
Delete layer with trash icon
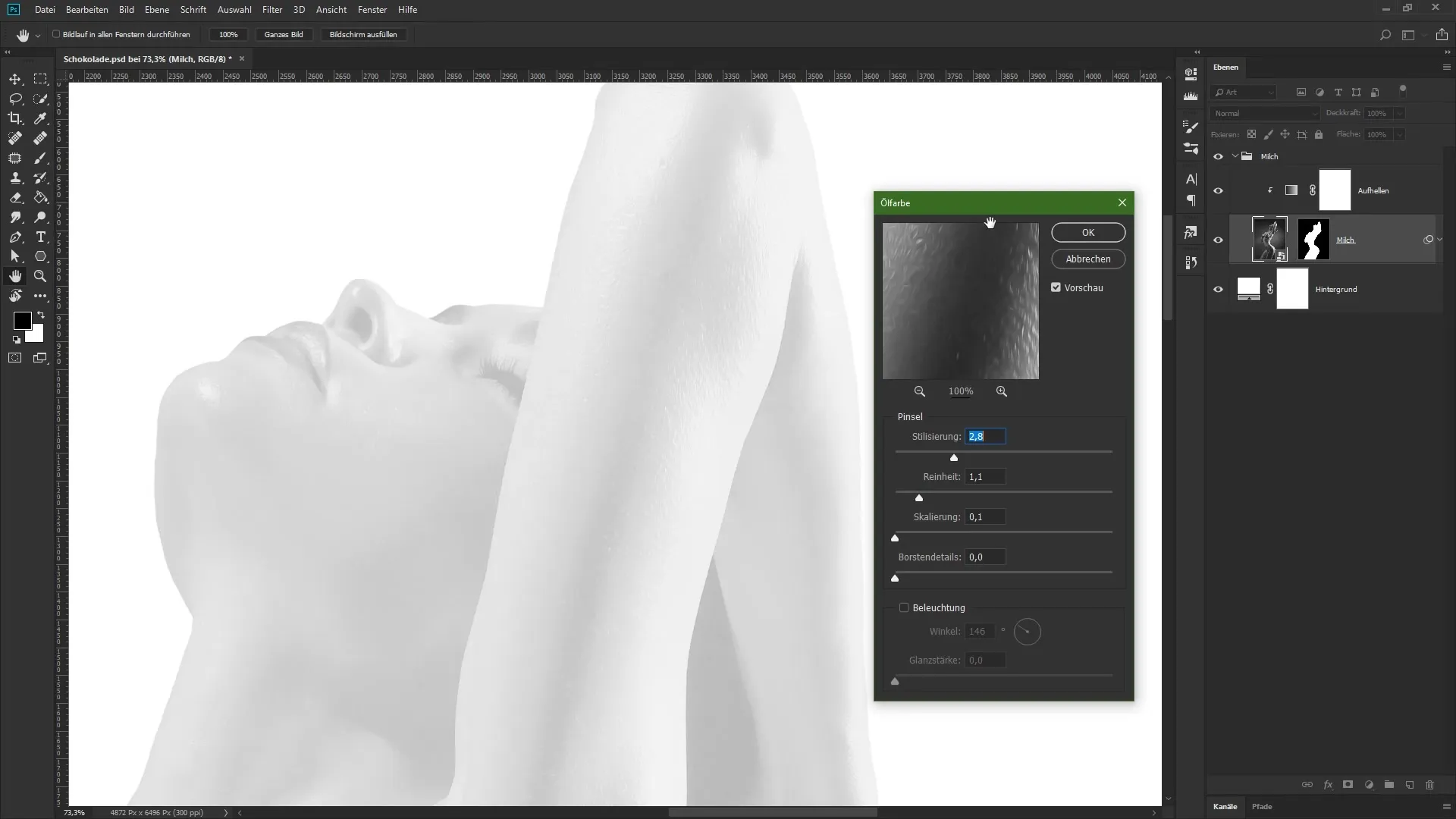(1429, 785)
